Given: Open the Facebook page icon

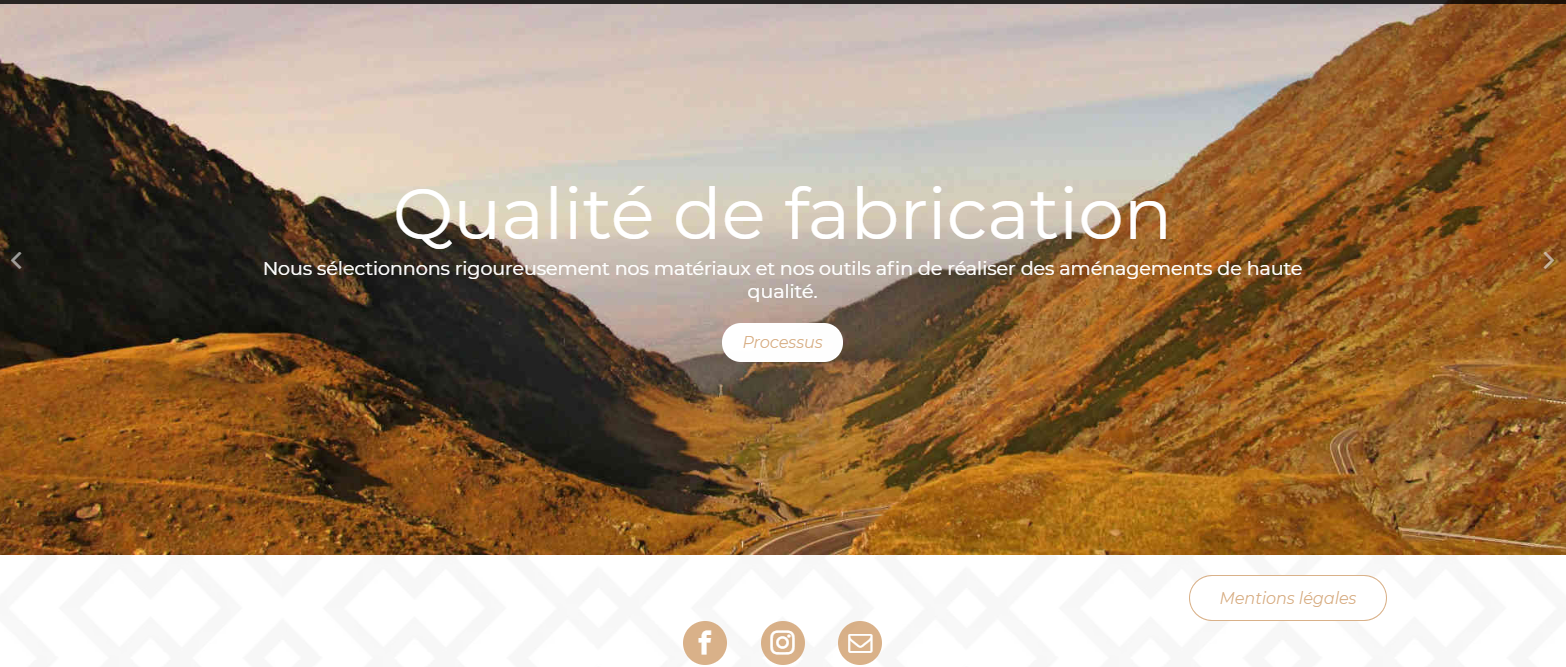Looking at the screenshot, I should [705, 643].
